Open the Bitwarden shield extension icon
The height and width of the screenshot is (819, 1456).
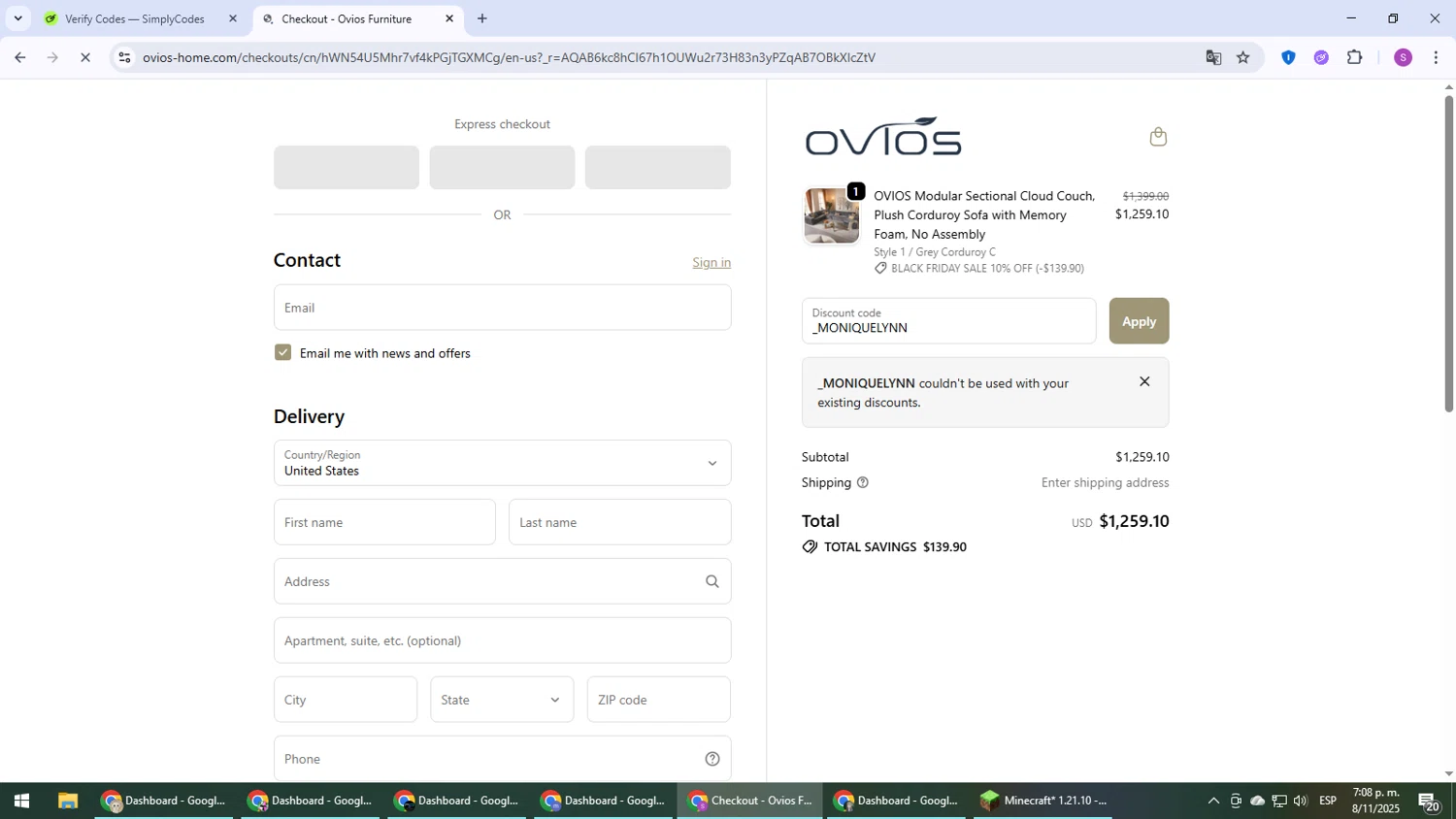click(1288, 57)
